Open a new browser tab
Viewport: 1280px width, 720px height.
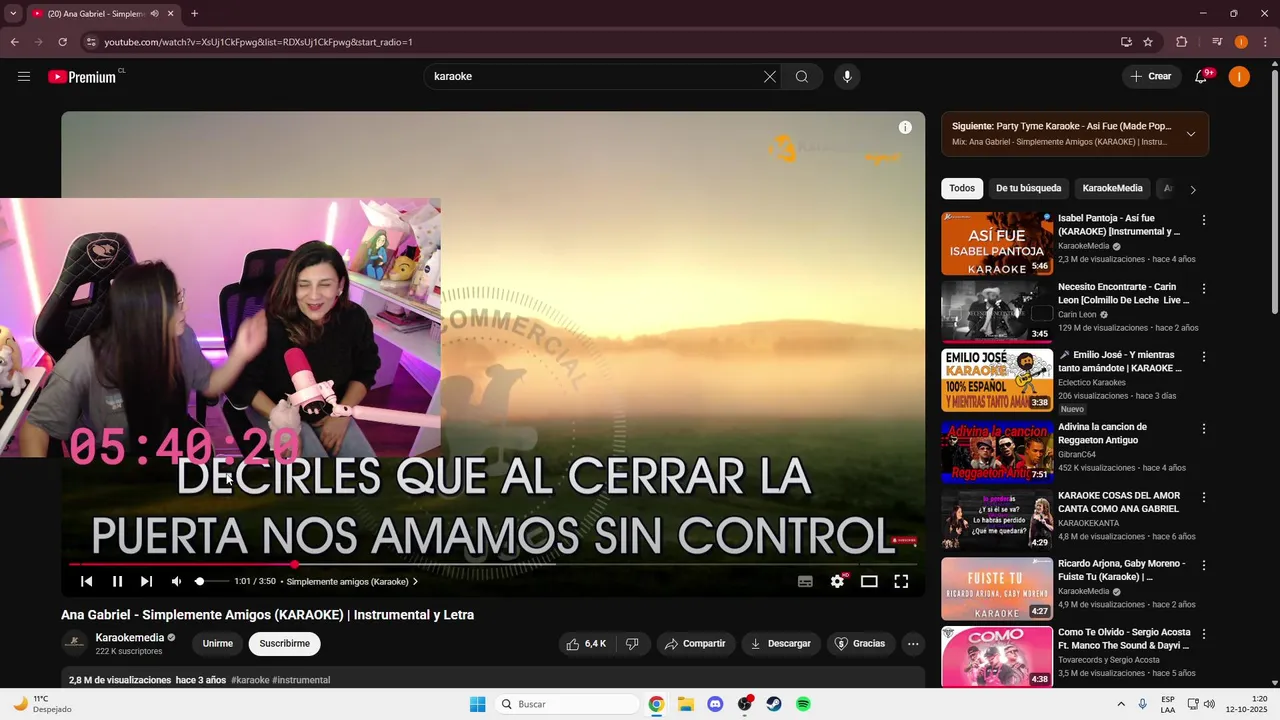click(x=194, y=14)
